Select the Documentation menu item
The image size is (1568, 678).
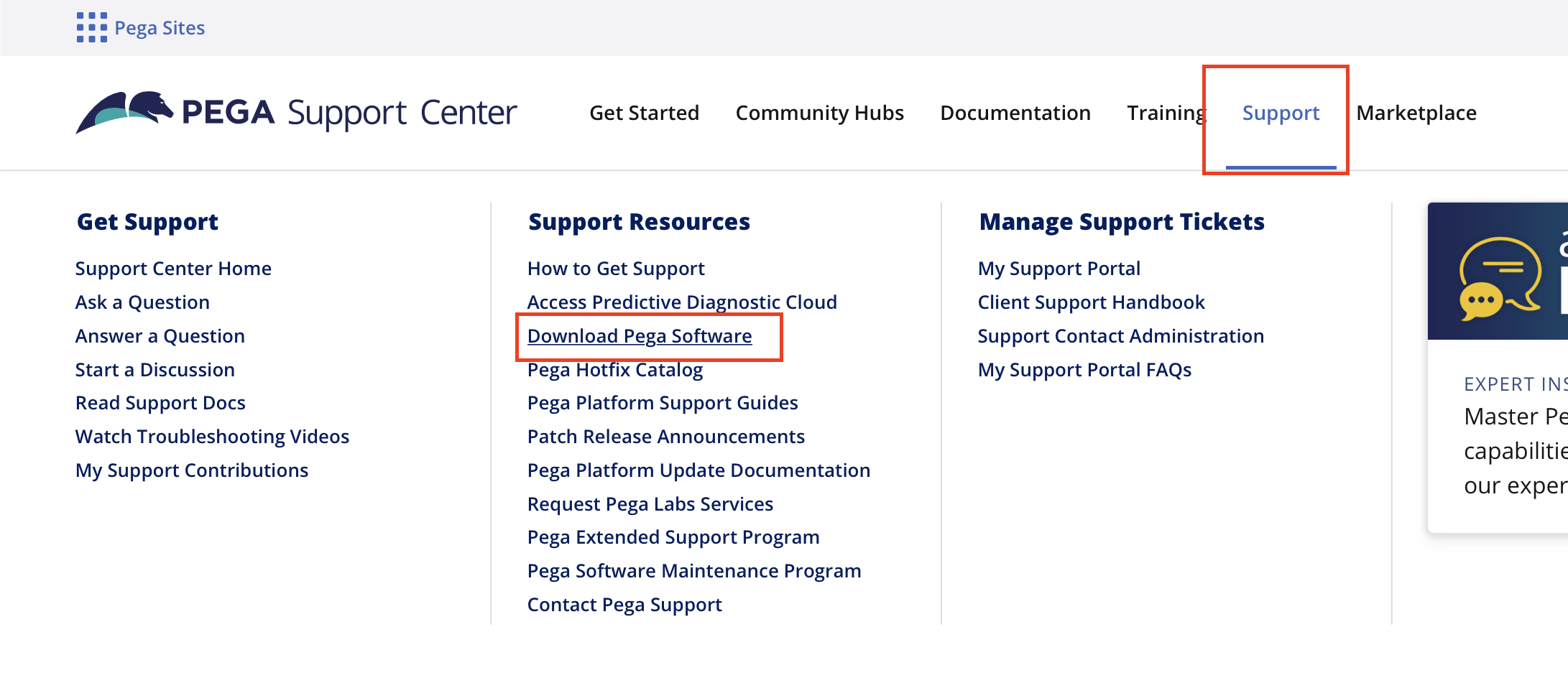point(1015,113)
